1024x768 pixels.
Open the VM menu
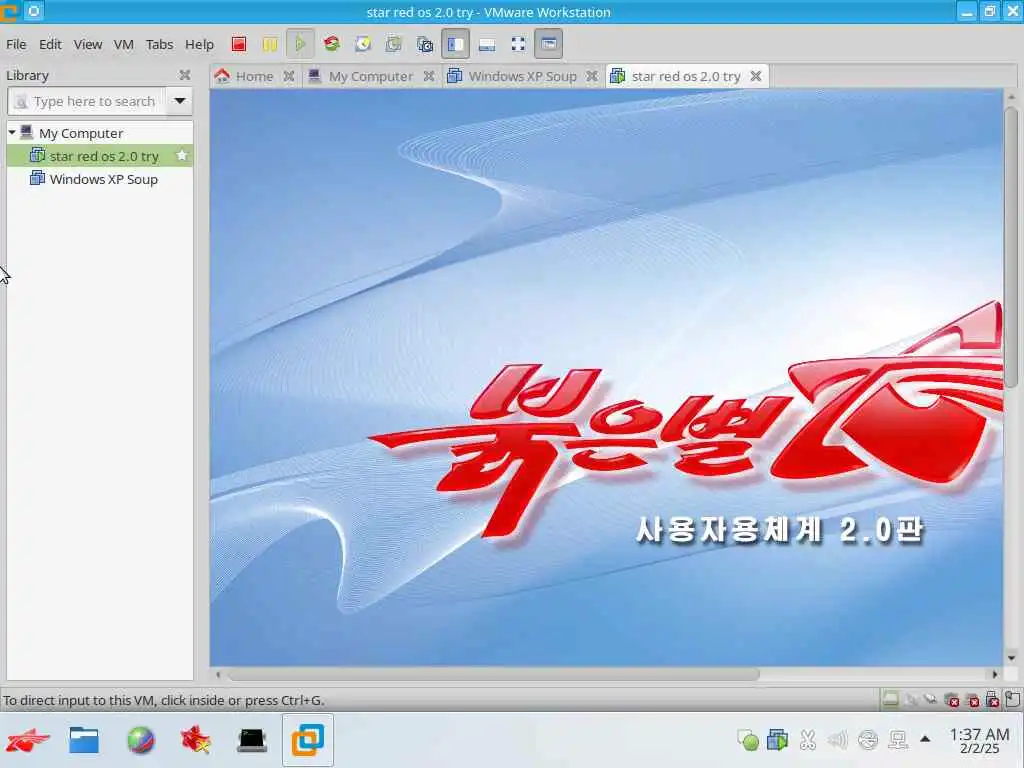point(123,44)
